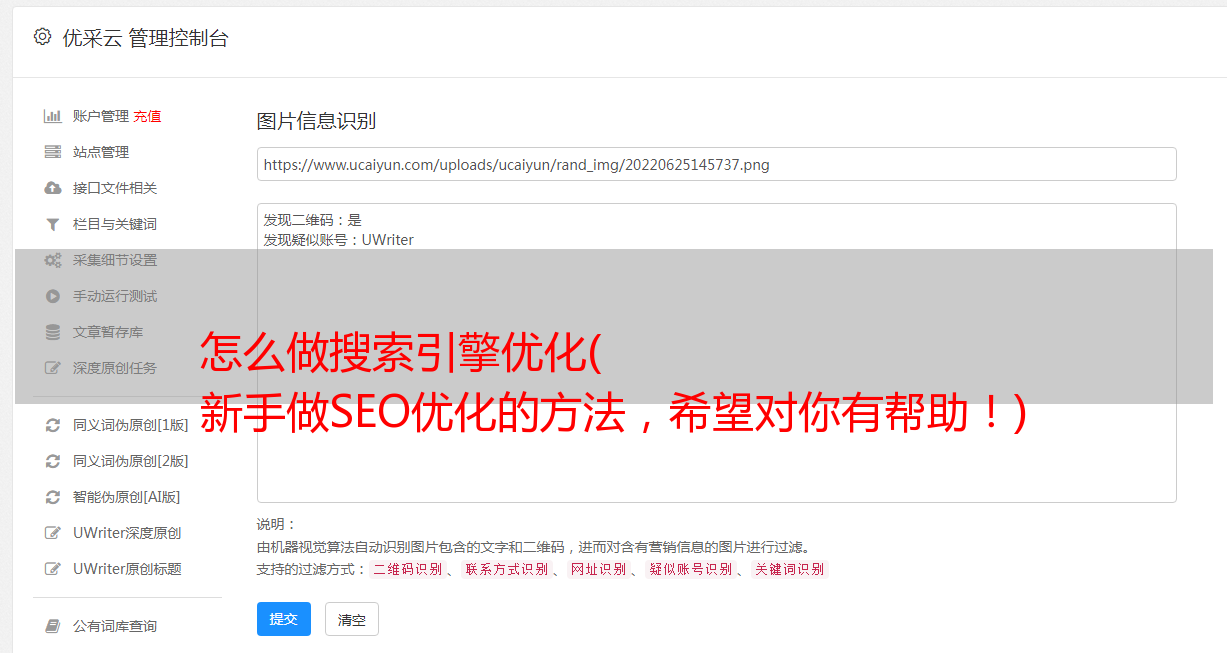Image resolution: width=1227 pixels, height=653 pixels.
Task: Open 站点管理 in sidebar
Action: click(x=101, y=152)
